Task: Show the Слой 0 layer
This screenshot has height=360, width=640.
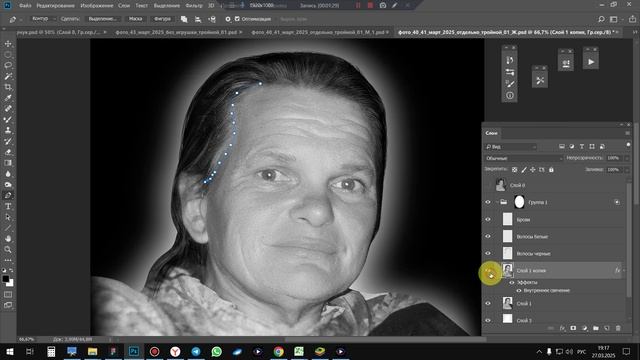Action: click(488, 185)
